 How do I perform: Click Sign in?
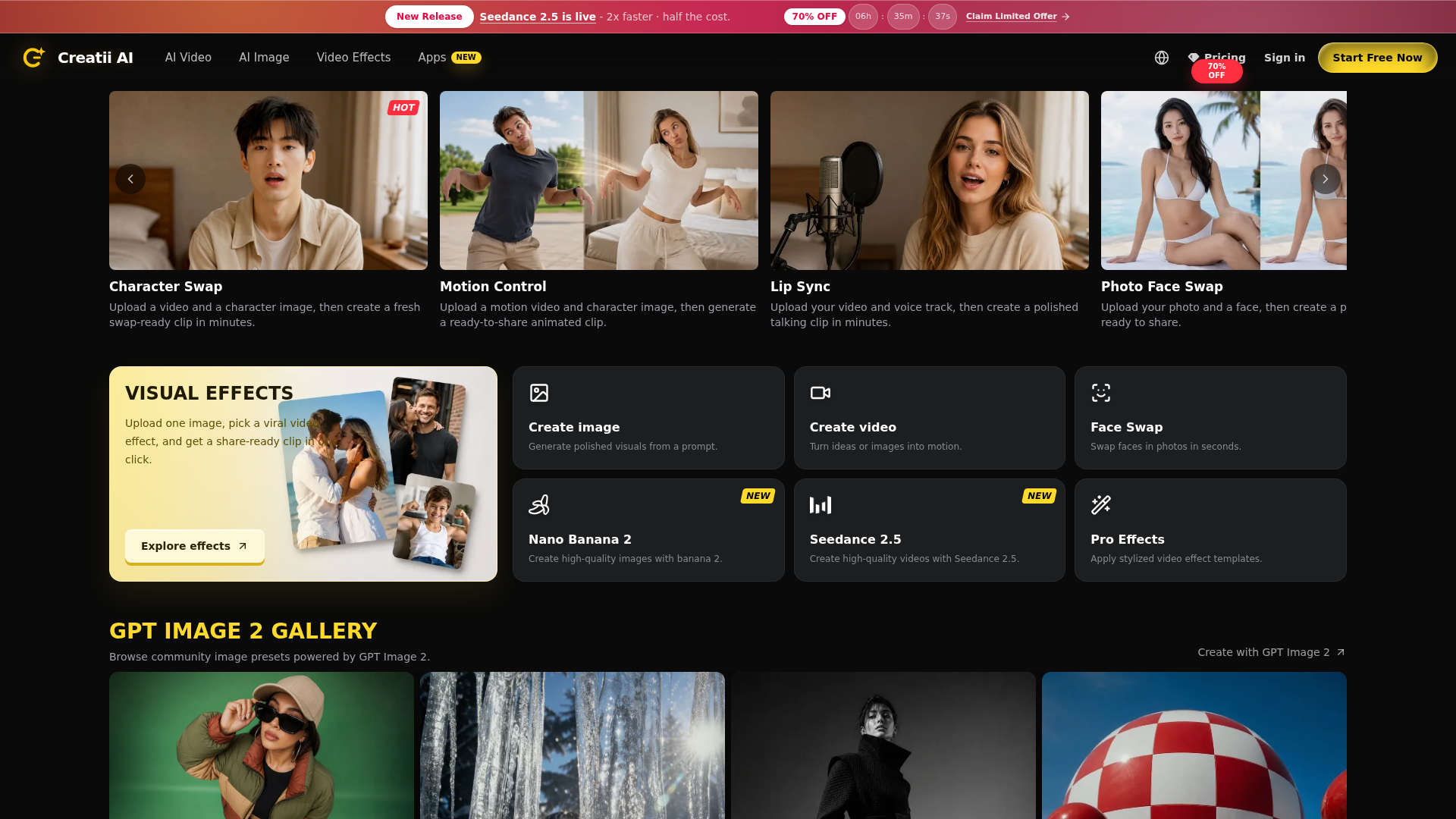tap(1285, 58)
